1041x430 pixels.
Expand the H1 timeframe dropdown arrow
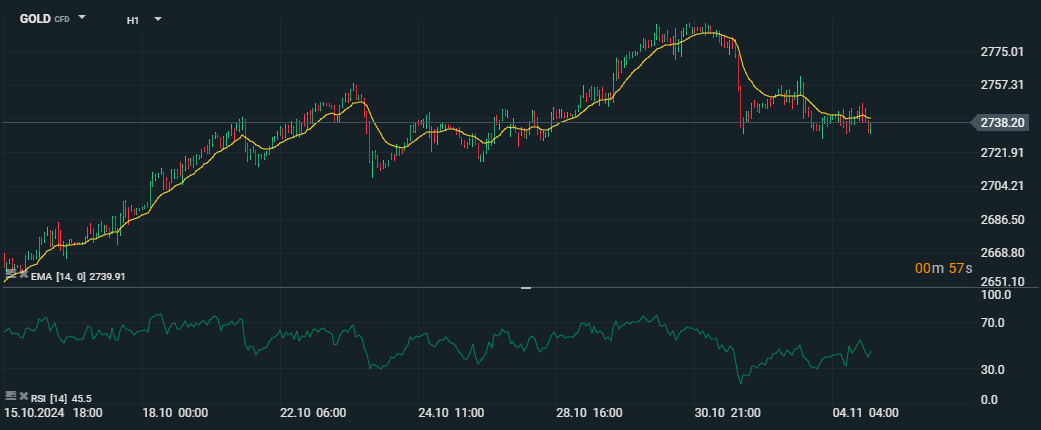point(157,19)
